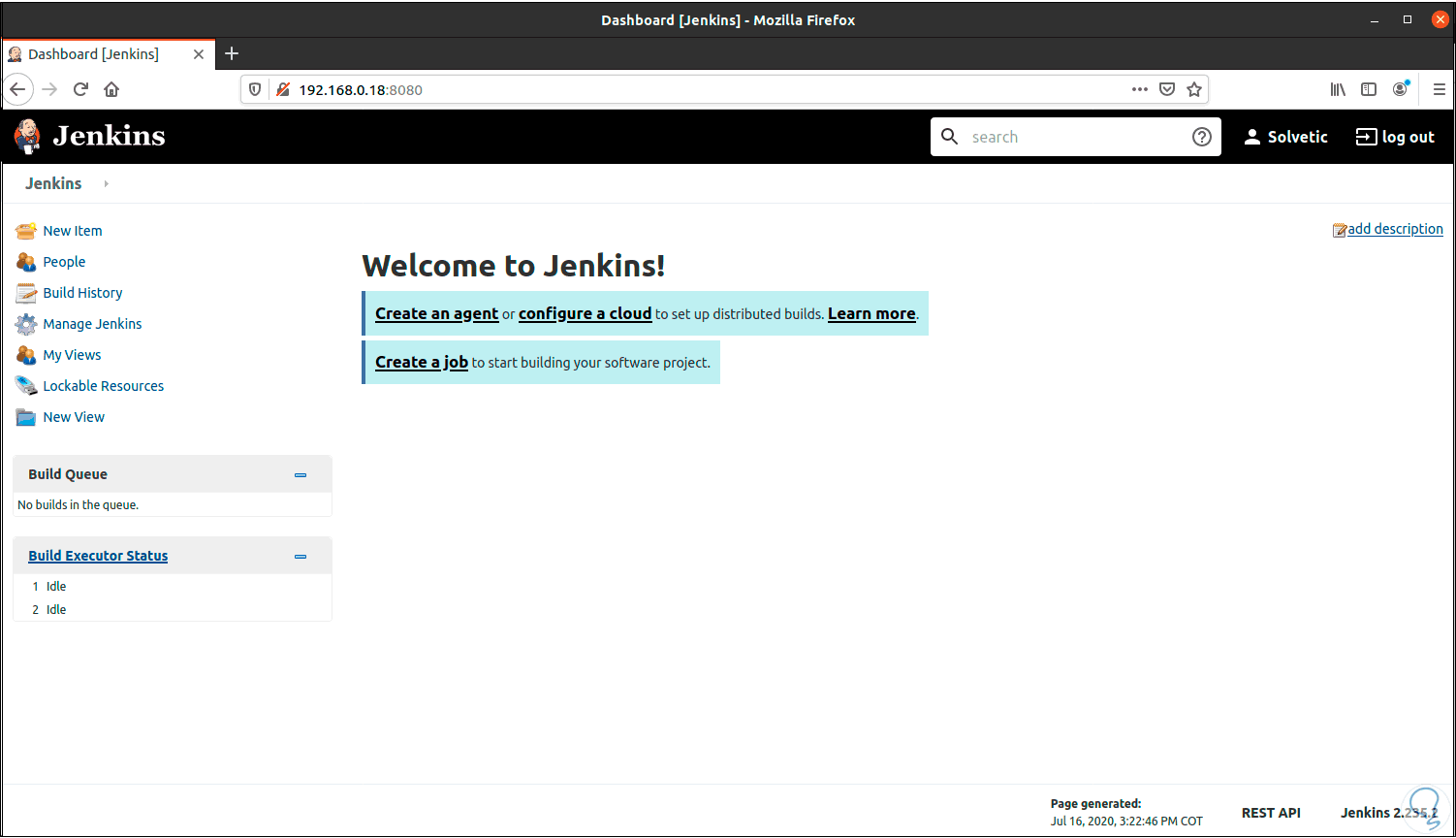The image size is (1456, 838).
Task: Click the magnifying glass search icon
Action: click(950, 137)
